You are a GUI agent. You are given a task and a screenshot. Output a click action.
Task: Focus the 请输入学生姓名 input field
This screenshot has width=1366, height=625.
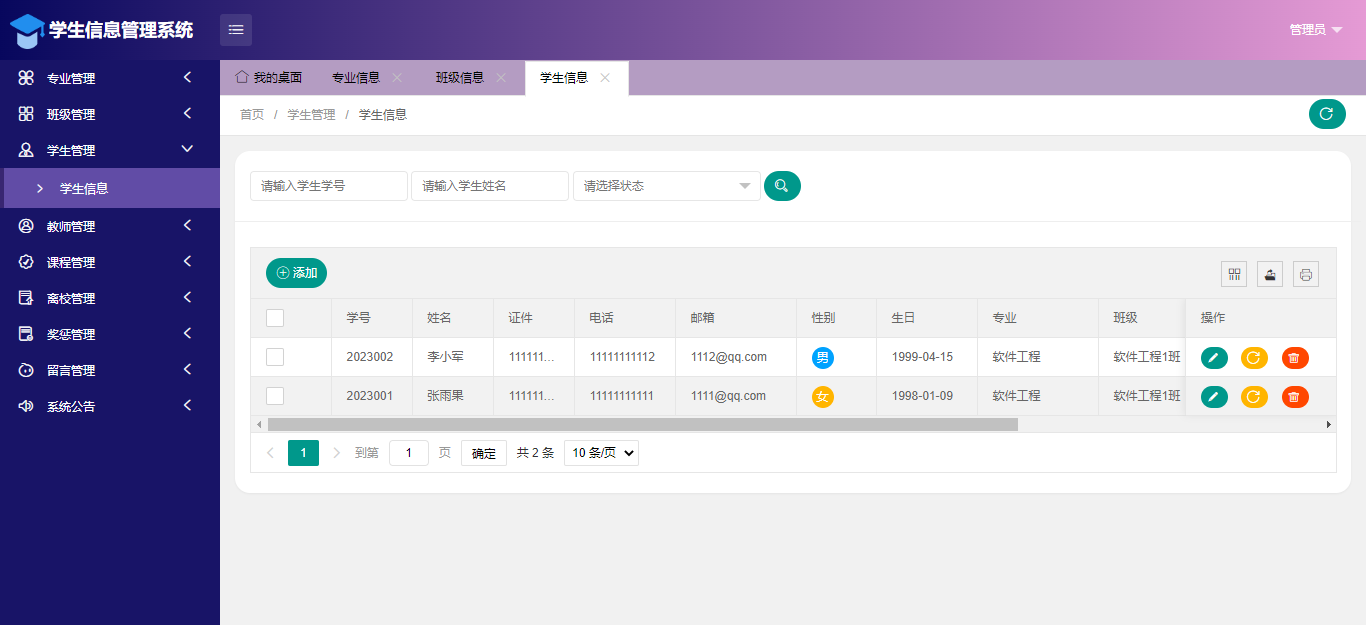[x=490, y=186]
